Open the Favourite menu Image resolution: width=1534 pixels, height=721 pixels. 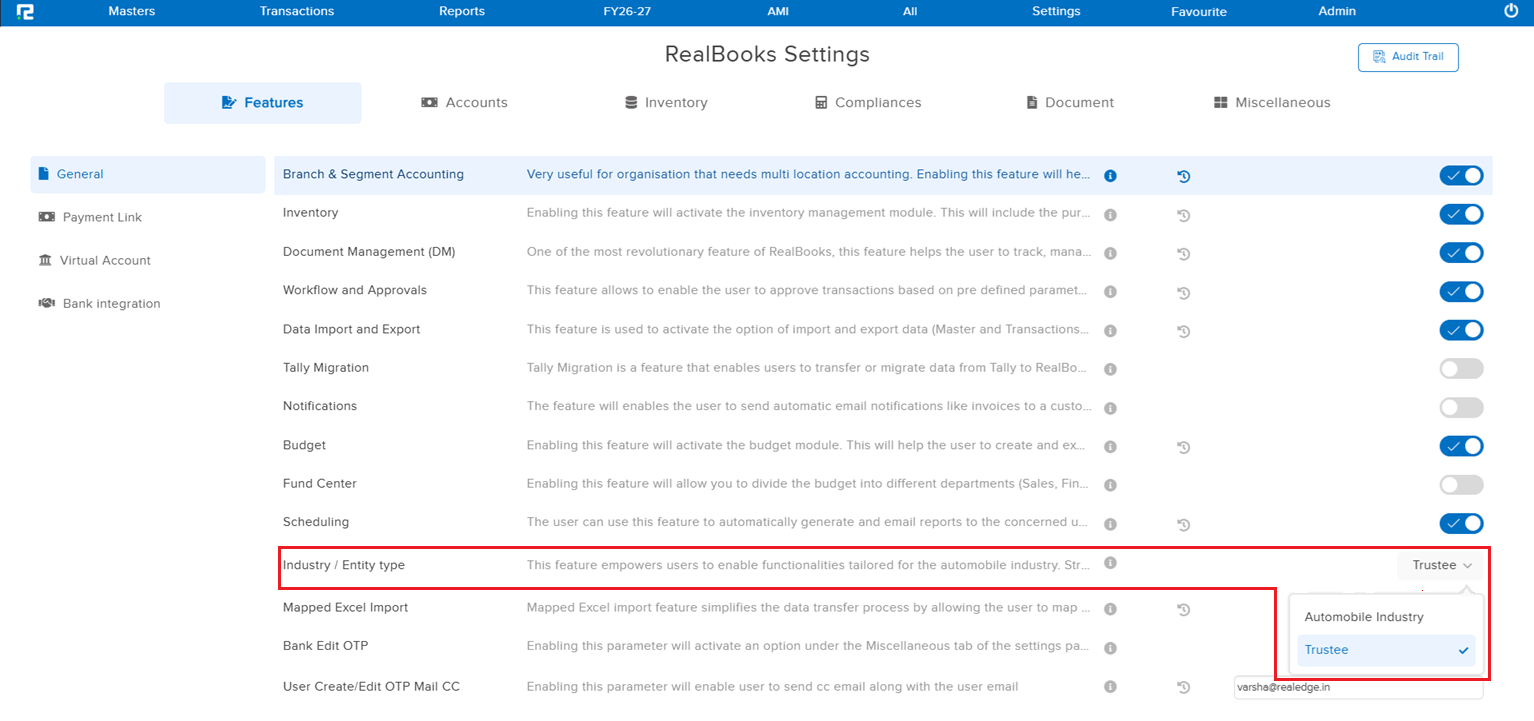coord(1199,12)
